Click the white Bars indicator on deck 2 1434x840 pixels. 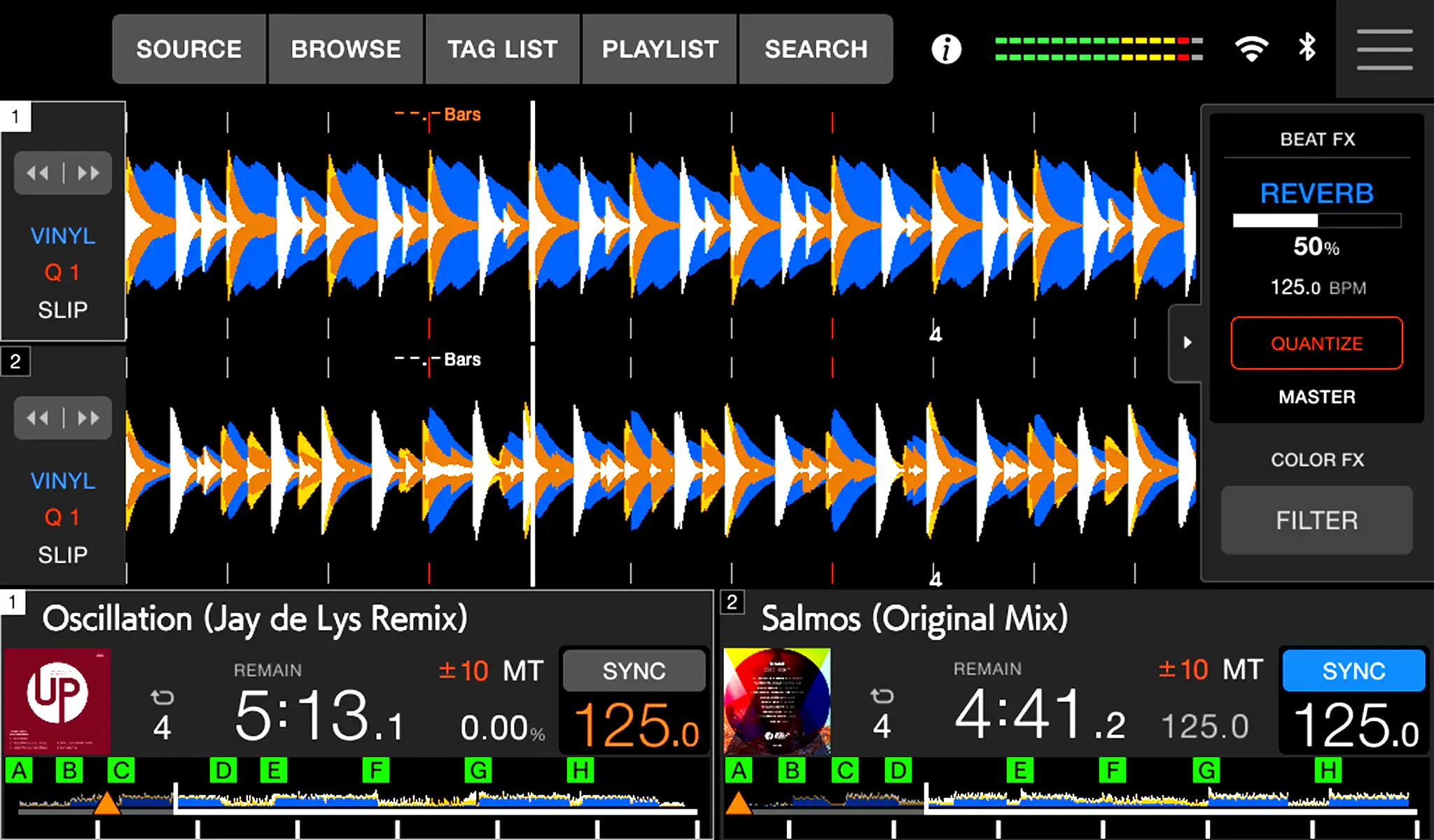click(x=438, y=359)
